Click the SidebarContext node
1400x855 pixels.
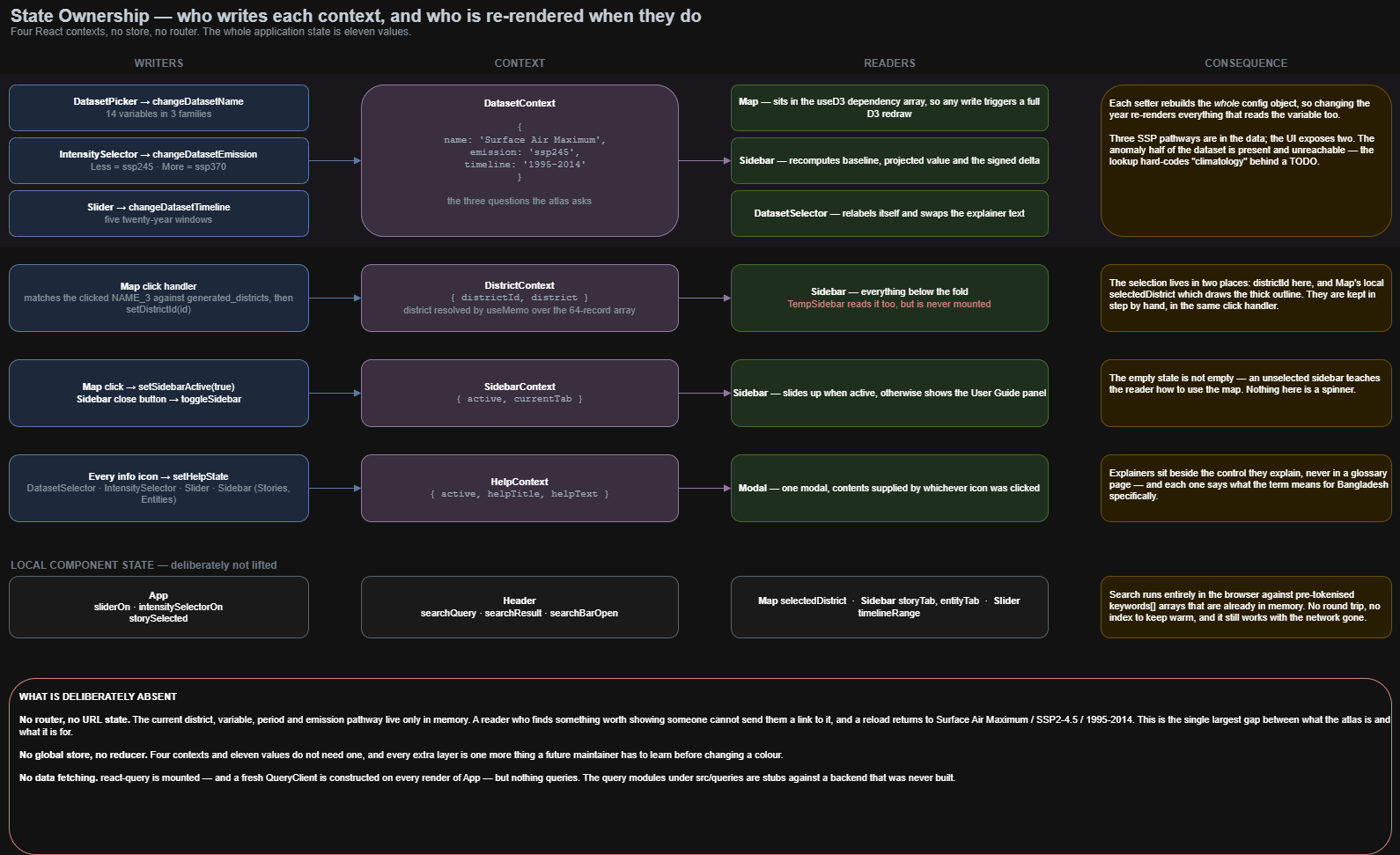pos(519,393)
